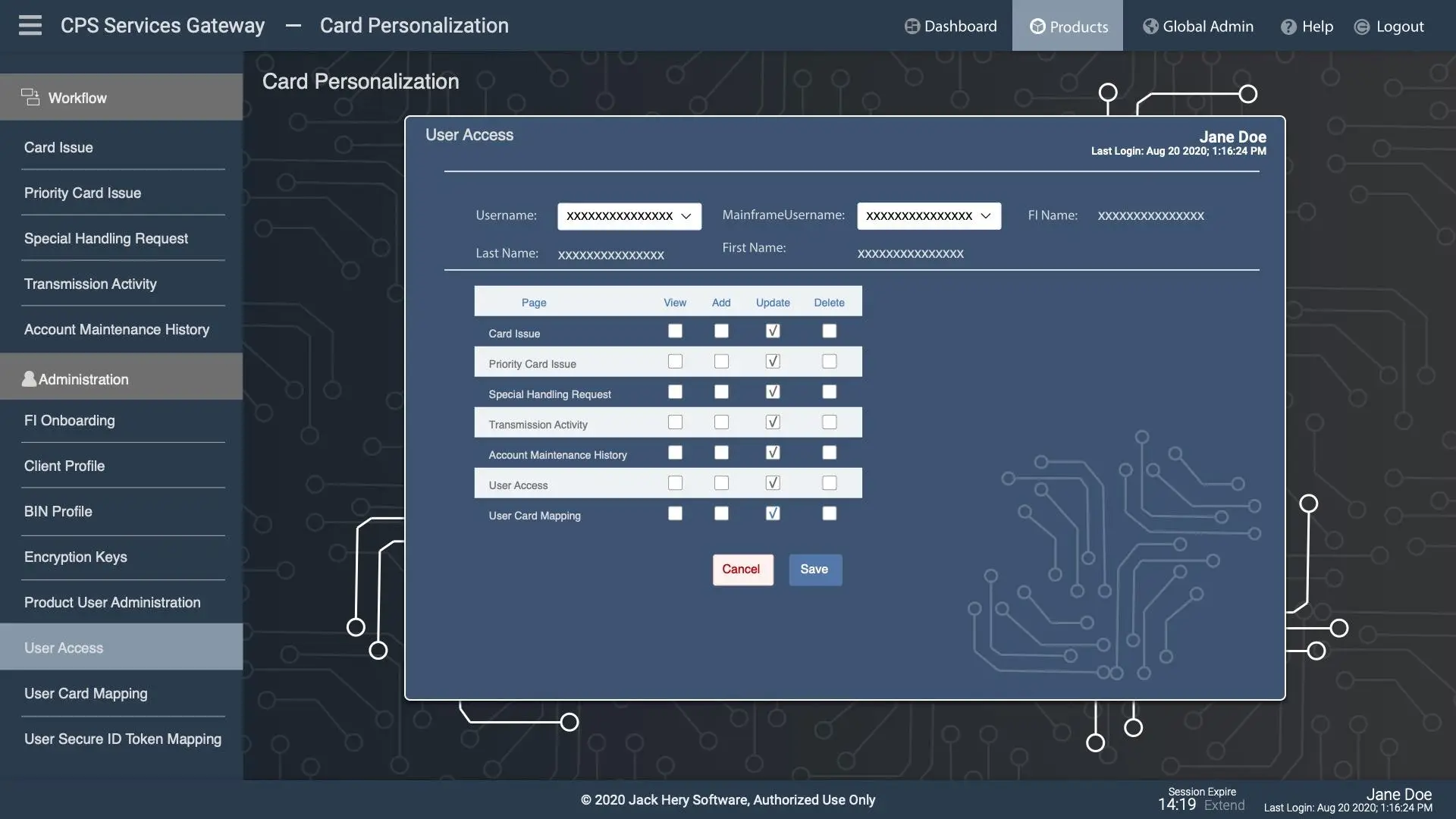Select User Card Mapping sidebar item
This screenshot has width=1456, height=819.
click(86, 694)
